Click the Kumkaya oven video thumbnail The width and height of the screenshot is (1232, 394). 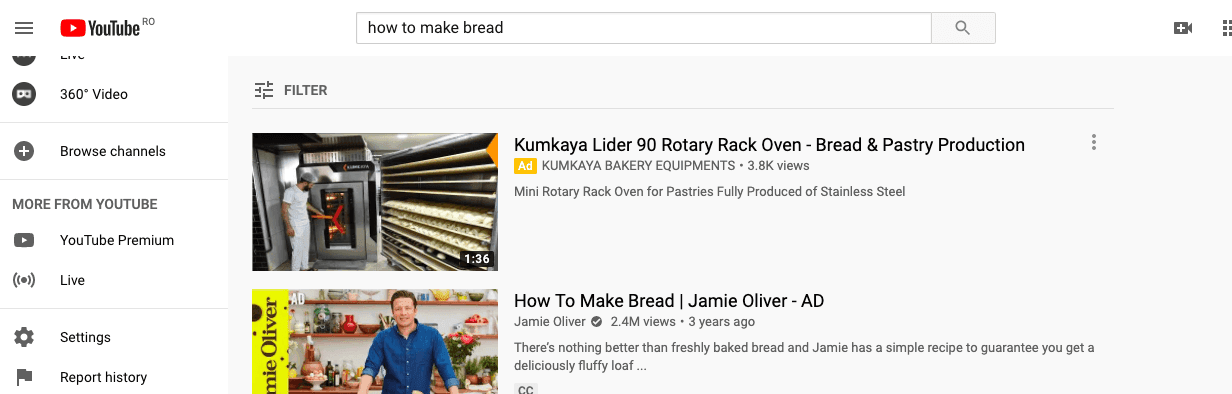pos(375,202)
